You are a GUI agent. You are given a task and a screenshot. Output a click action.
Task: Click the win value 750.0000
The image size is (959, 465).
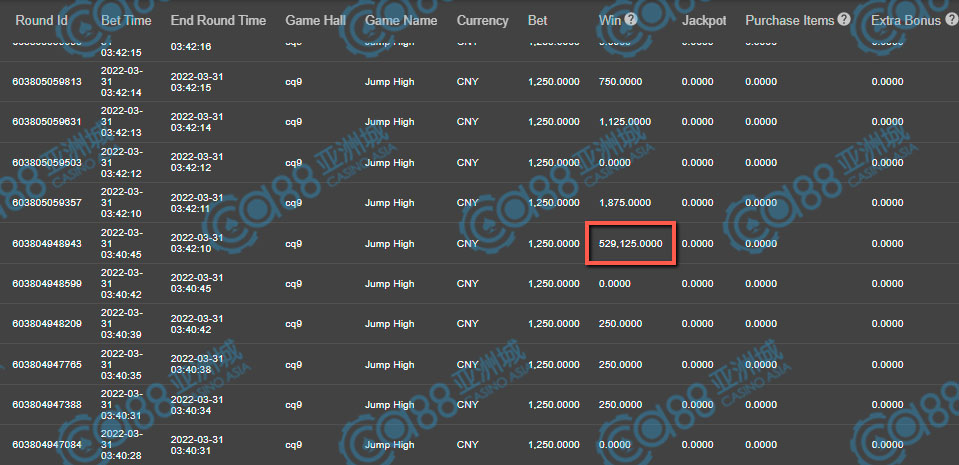tap(620, 82)
